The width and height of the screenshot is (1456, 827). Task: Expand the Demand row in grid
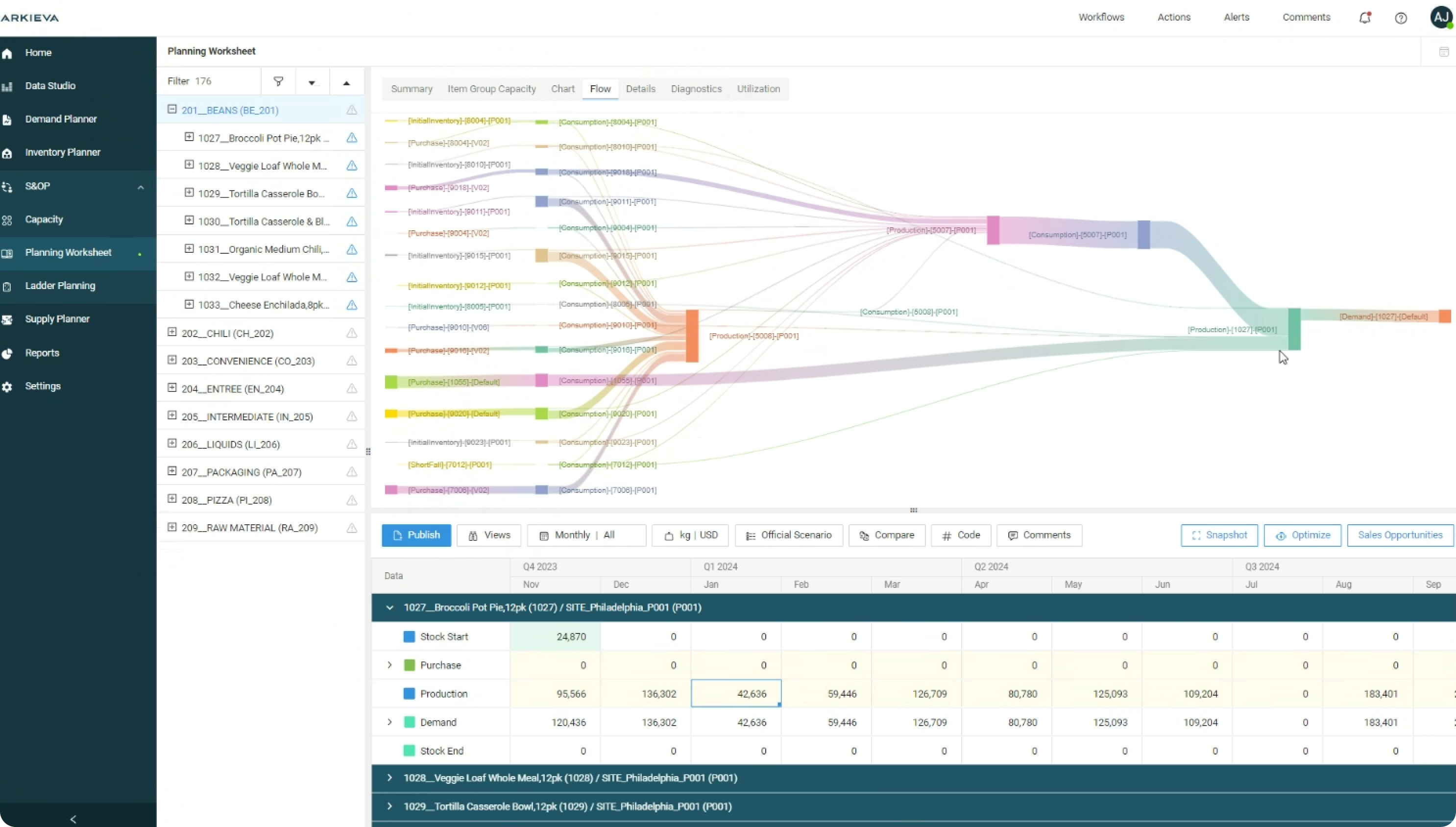(x=389, y=722)
